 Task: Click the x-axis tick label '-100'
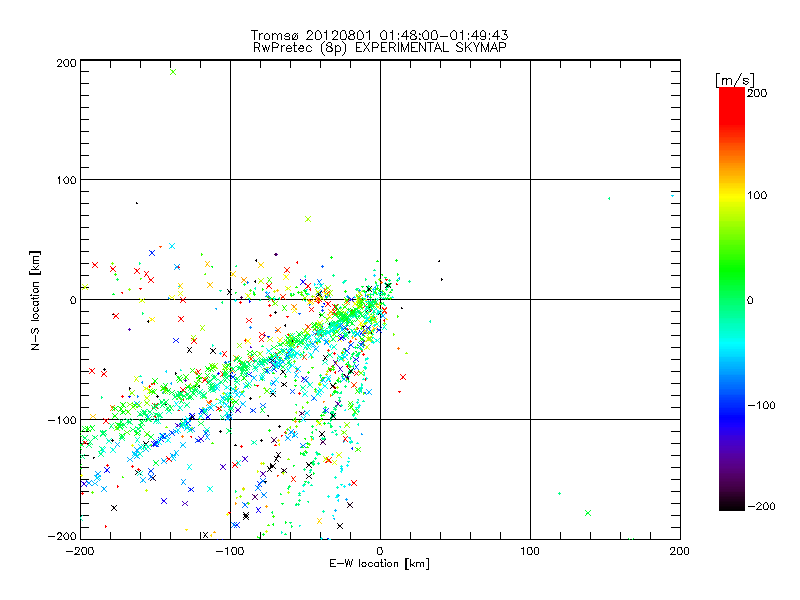click(x=230, y=551)
